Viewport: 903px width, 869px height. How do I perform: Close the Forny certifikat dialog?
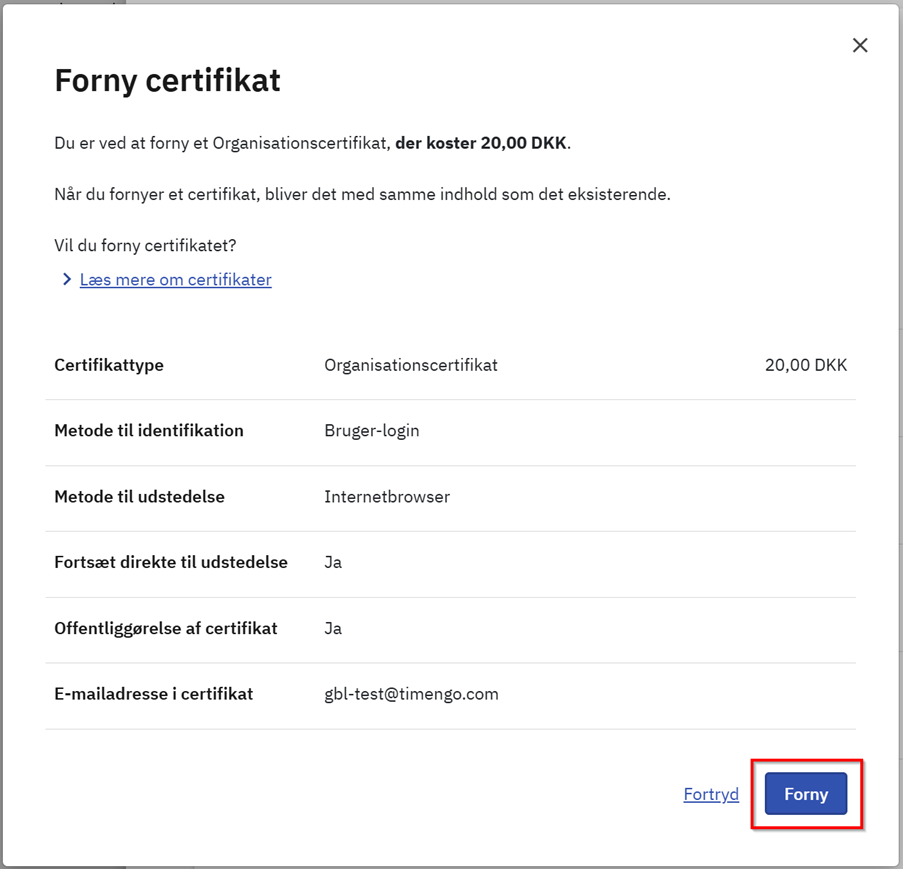[860, 45]
